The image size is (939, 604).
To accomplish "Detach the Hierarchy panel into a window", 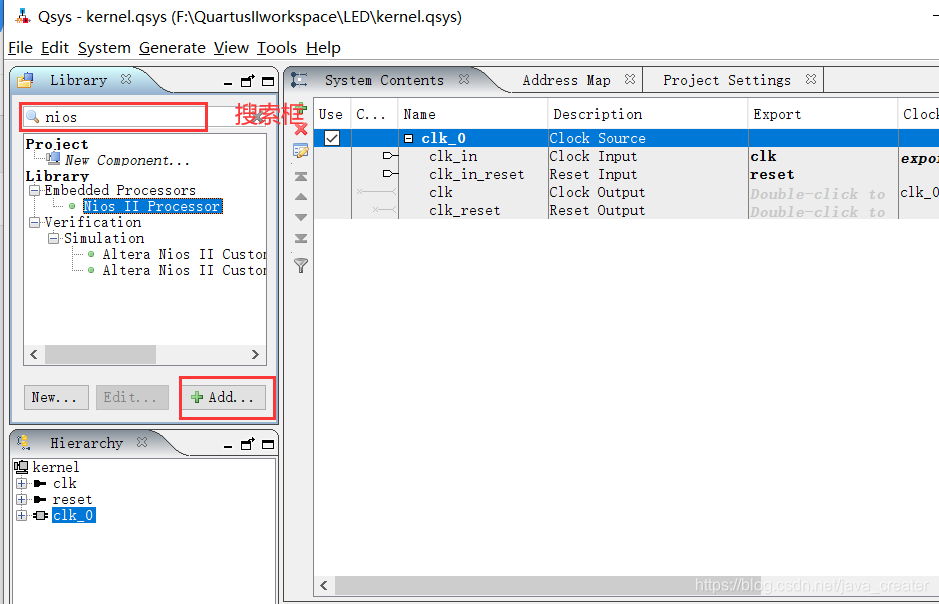I will (247, 444).
